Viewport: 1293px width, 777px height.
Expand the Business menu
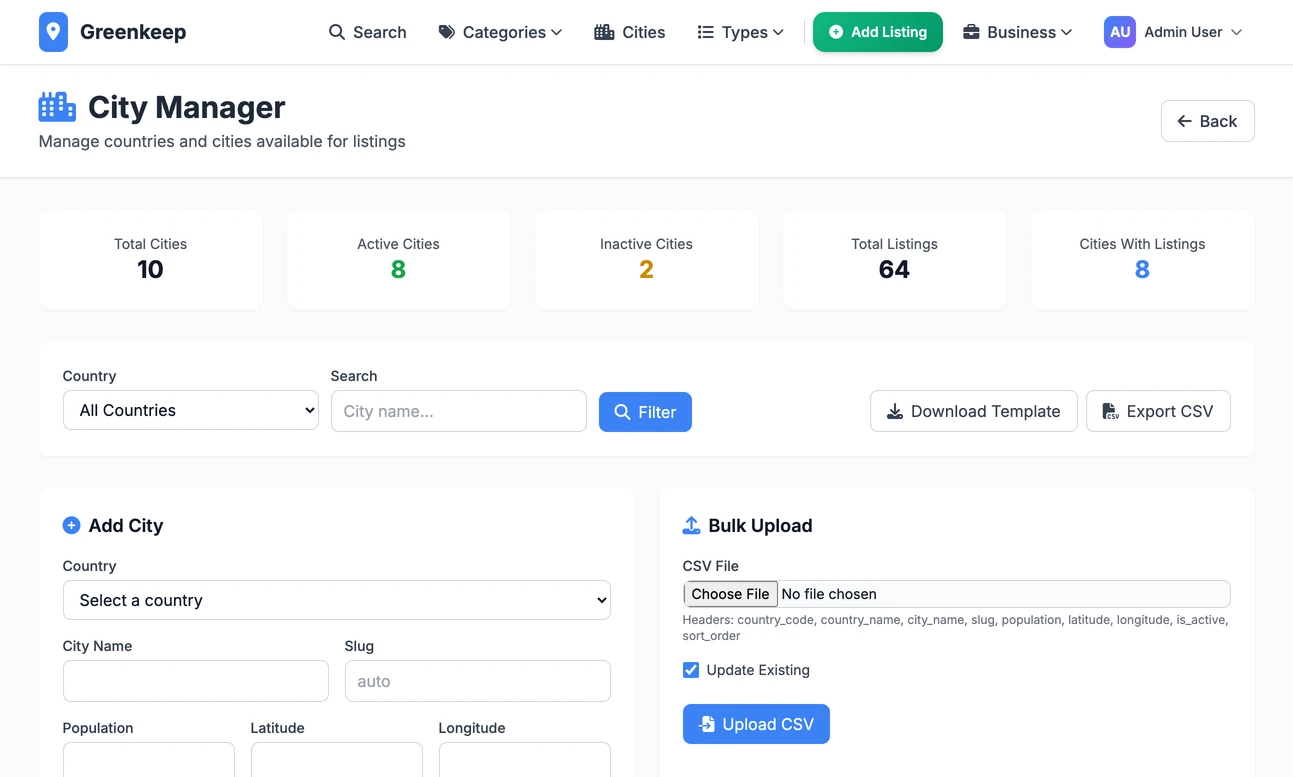point(1018,32)
